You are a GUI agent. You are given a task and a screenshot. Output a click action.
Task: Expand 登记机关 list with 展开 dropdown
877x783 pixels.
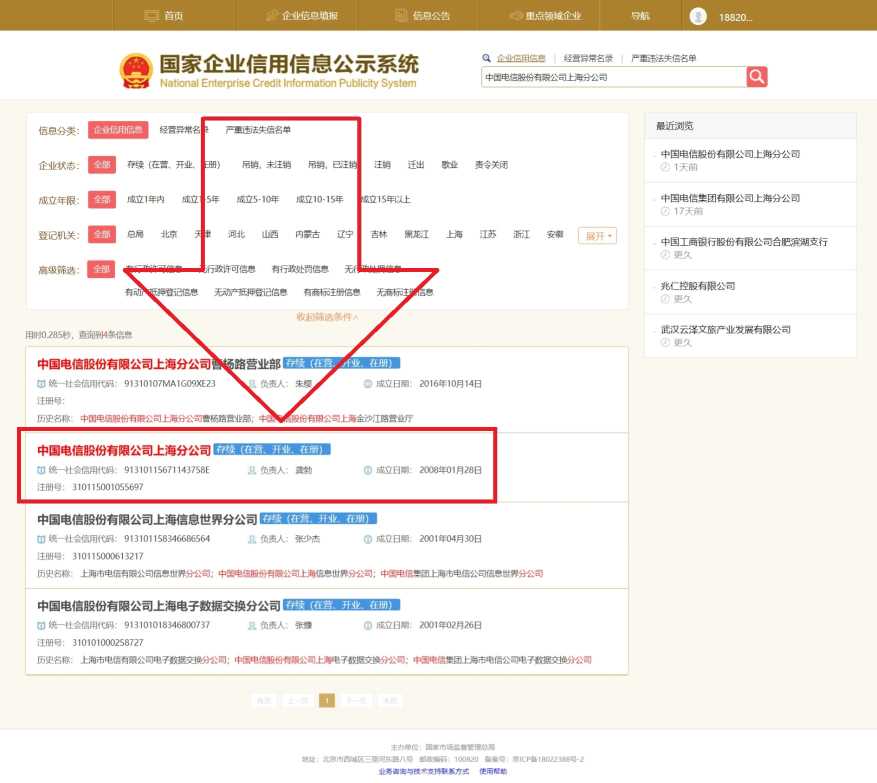pyautogui.click(x=597, y=235)
